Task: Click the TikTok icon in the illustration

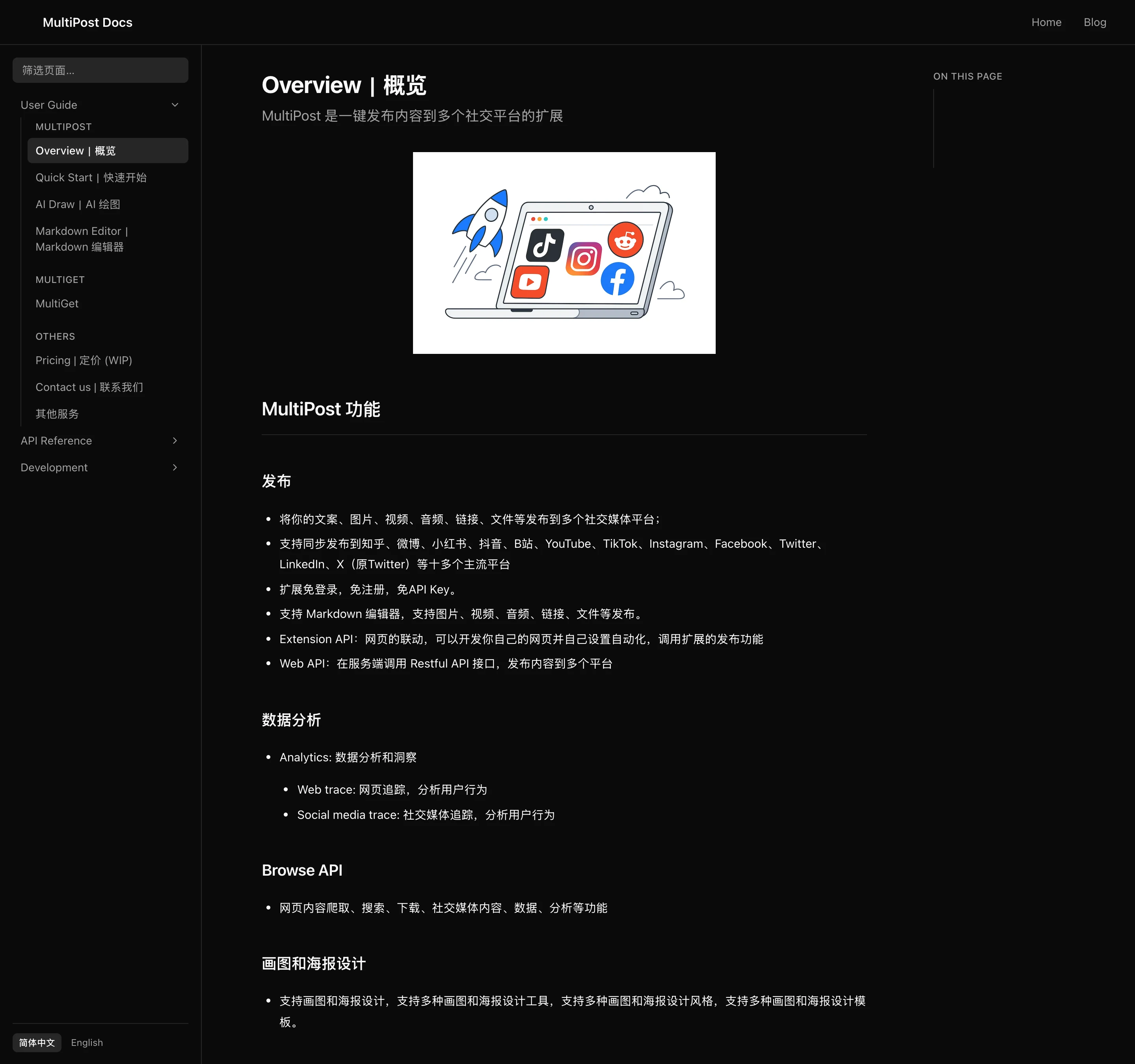Action: tap(545, 246)
